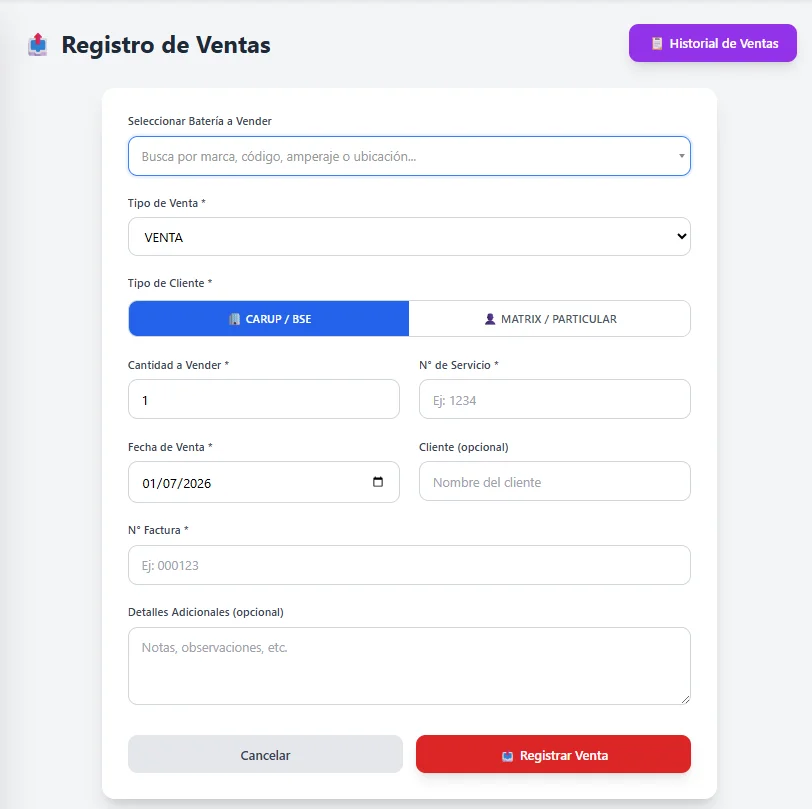Viewport: 812px width, 809px height.
Task: Grab the Detalles Adicionales textarea corner handle
Action: click(685, 700)
